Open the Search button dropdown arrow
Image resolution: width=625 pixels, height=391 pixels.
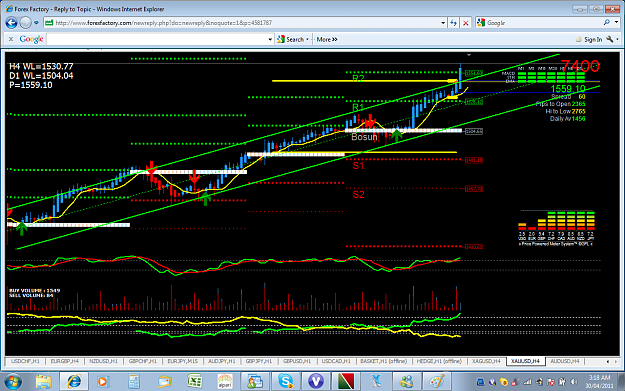click(307, 39)
